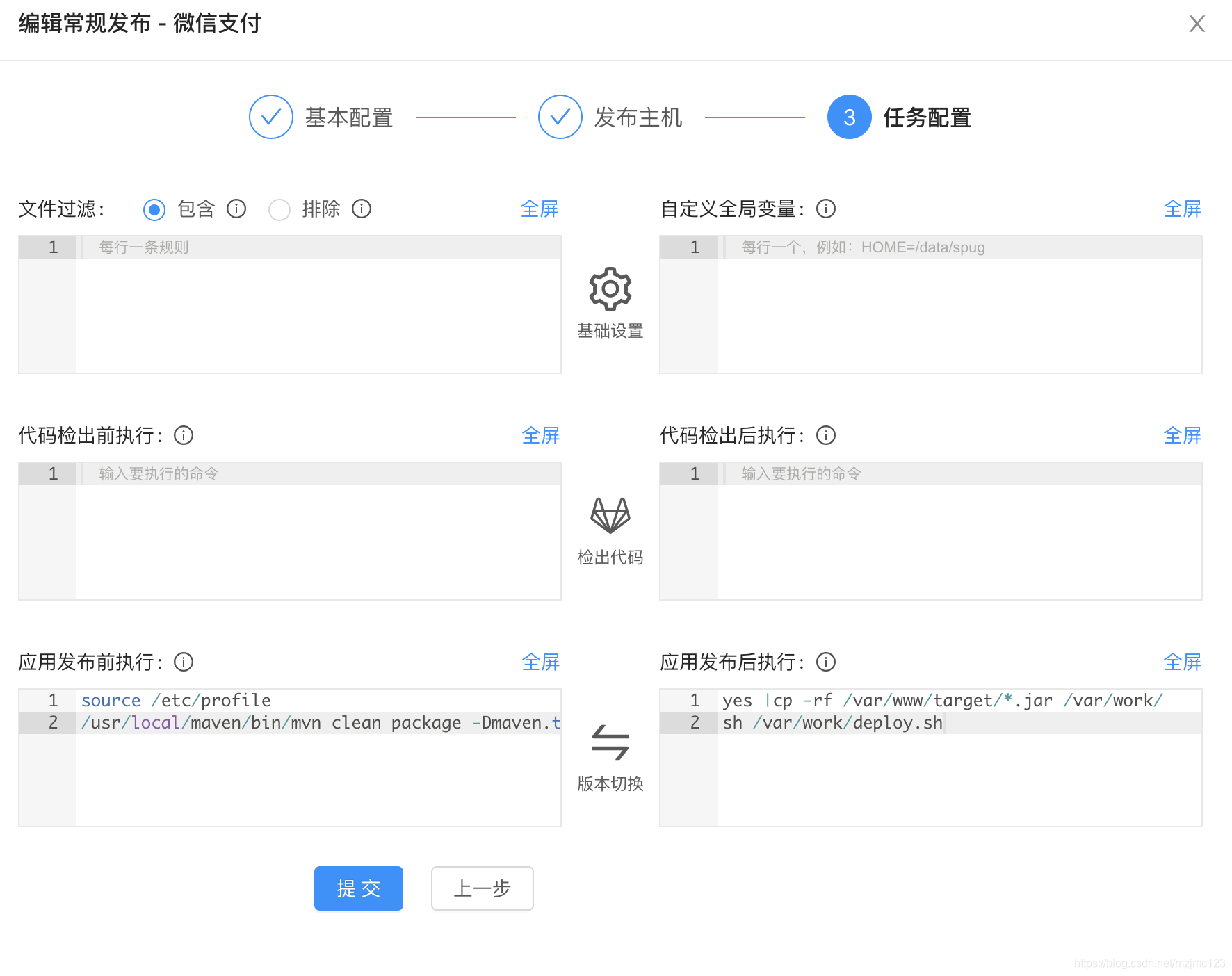Close the 编辑常规发布 dialog
This screenshot has height=976, width=1232.
point(1197,24)
